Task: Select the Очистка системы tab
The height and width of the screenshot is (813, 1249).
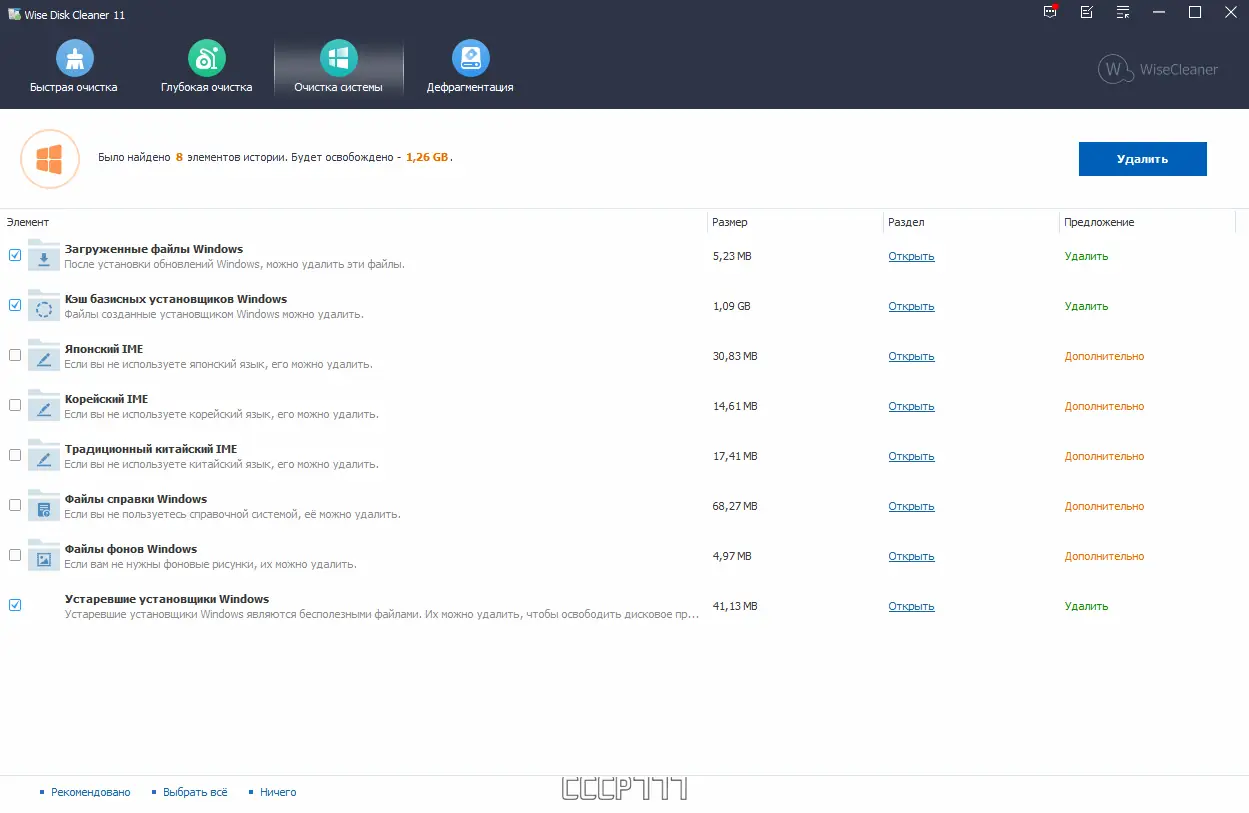Action: point(338,68)
